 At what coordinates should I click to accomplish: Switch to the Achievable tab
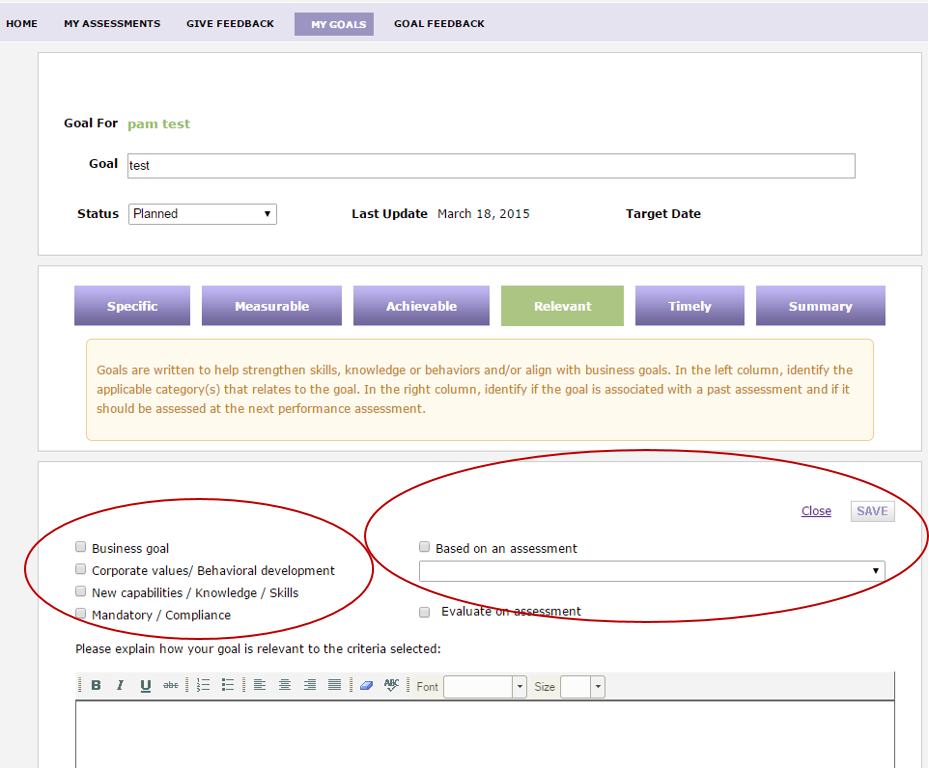coord(421,306)
